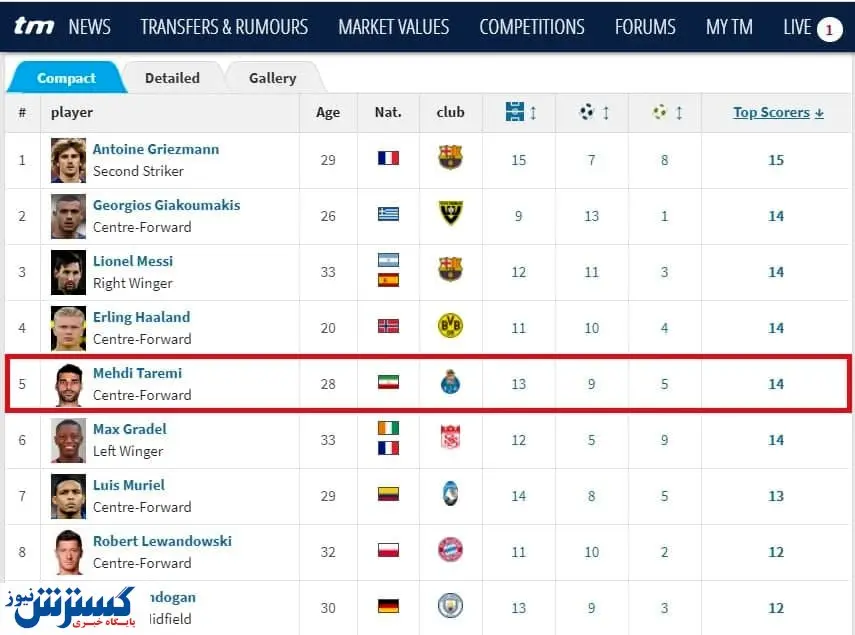Click FC Barcelona crest in Griezmann row
This screenshot has width=855, height=635.
(450, 157)
